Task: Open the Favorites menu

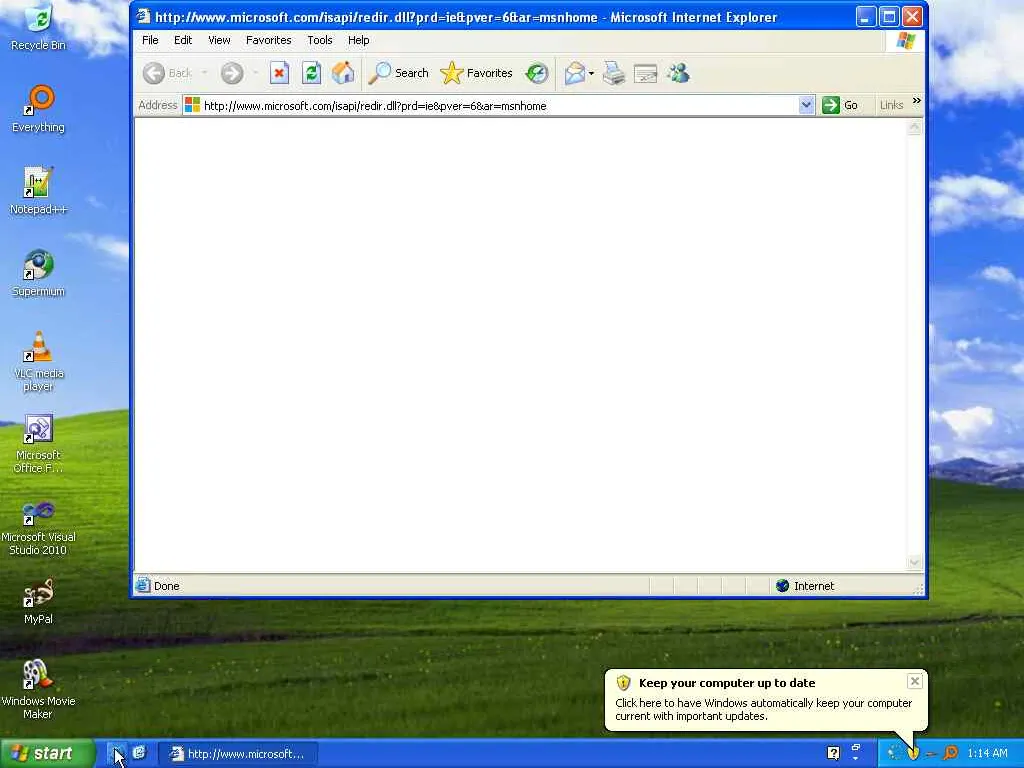Action: click(268, 40)
